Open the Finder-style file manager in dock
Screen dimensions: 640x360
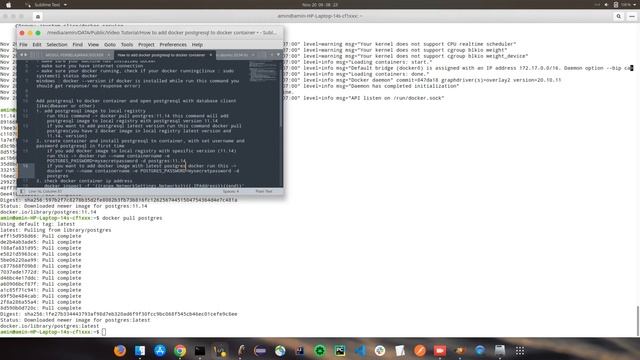pyautogui.click(x=140, y=351)
